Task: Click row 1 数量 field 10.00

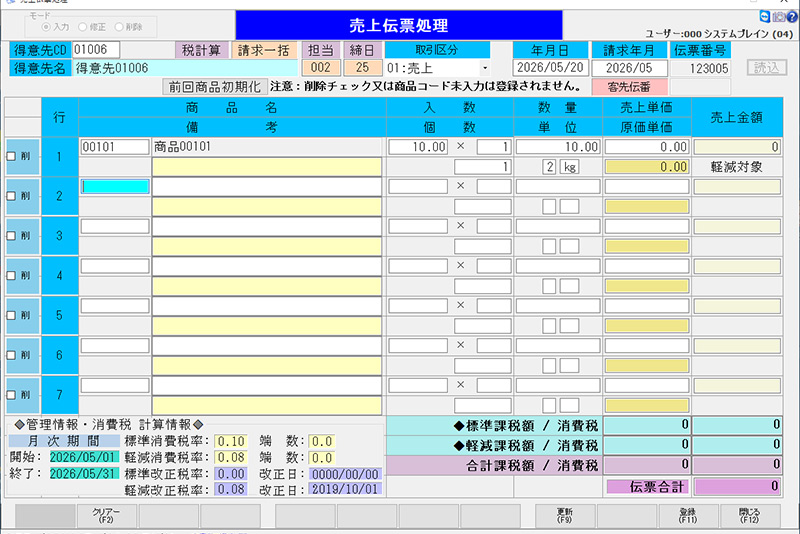Action: (x=558, y=147)
